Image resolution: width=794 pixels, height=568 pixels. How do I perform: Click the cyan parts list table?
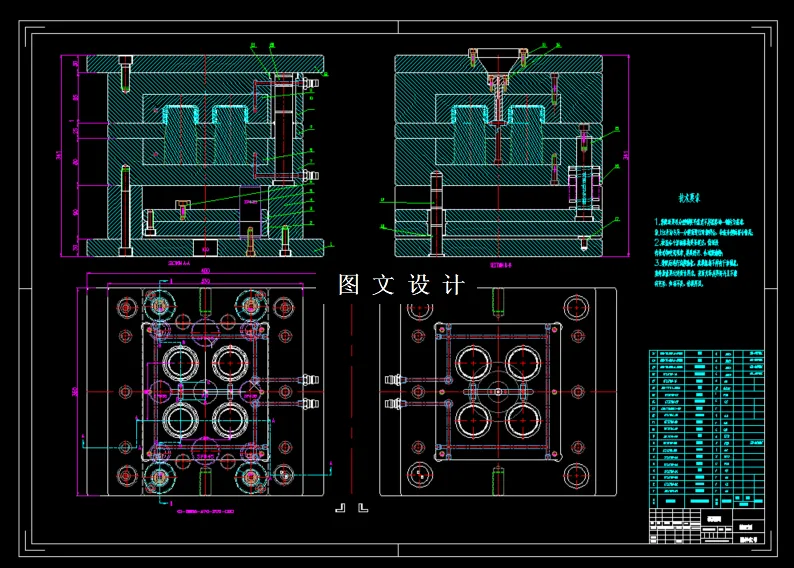[x=706, y=428]
